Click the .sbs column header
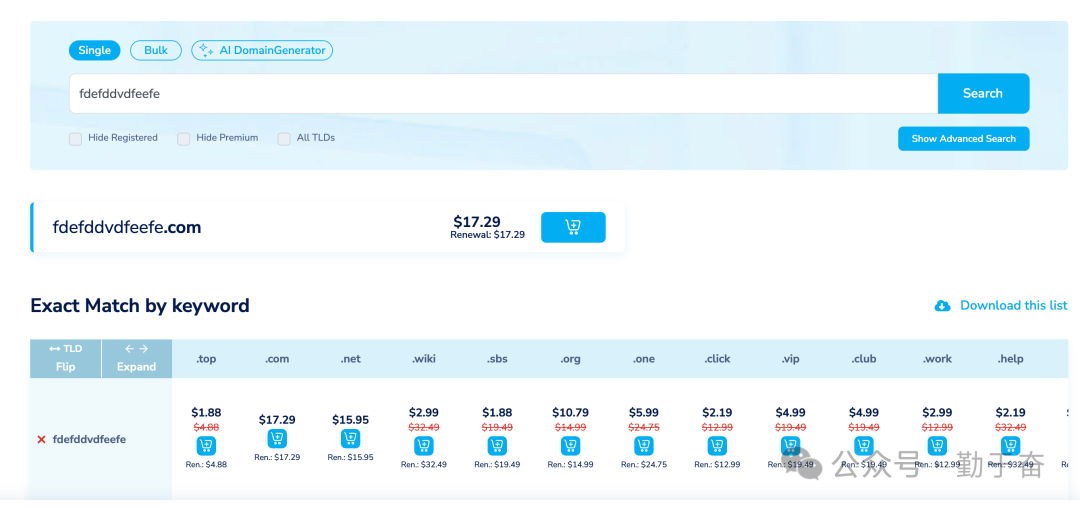The height and width of the screenshot is (508, 1080). pos(497,359)
